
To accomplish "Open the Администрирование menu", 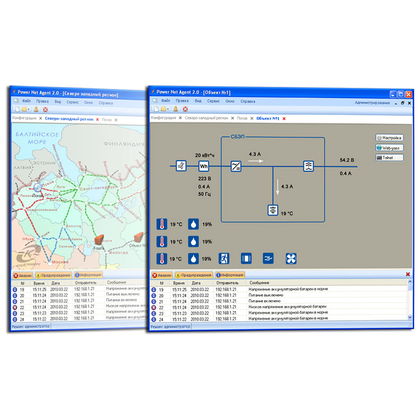I will (x=372, y=103).
